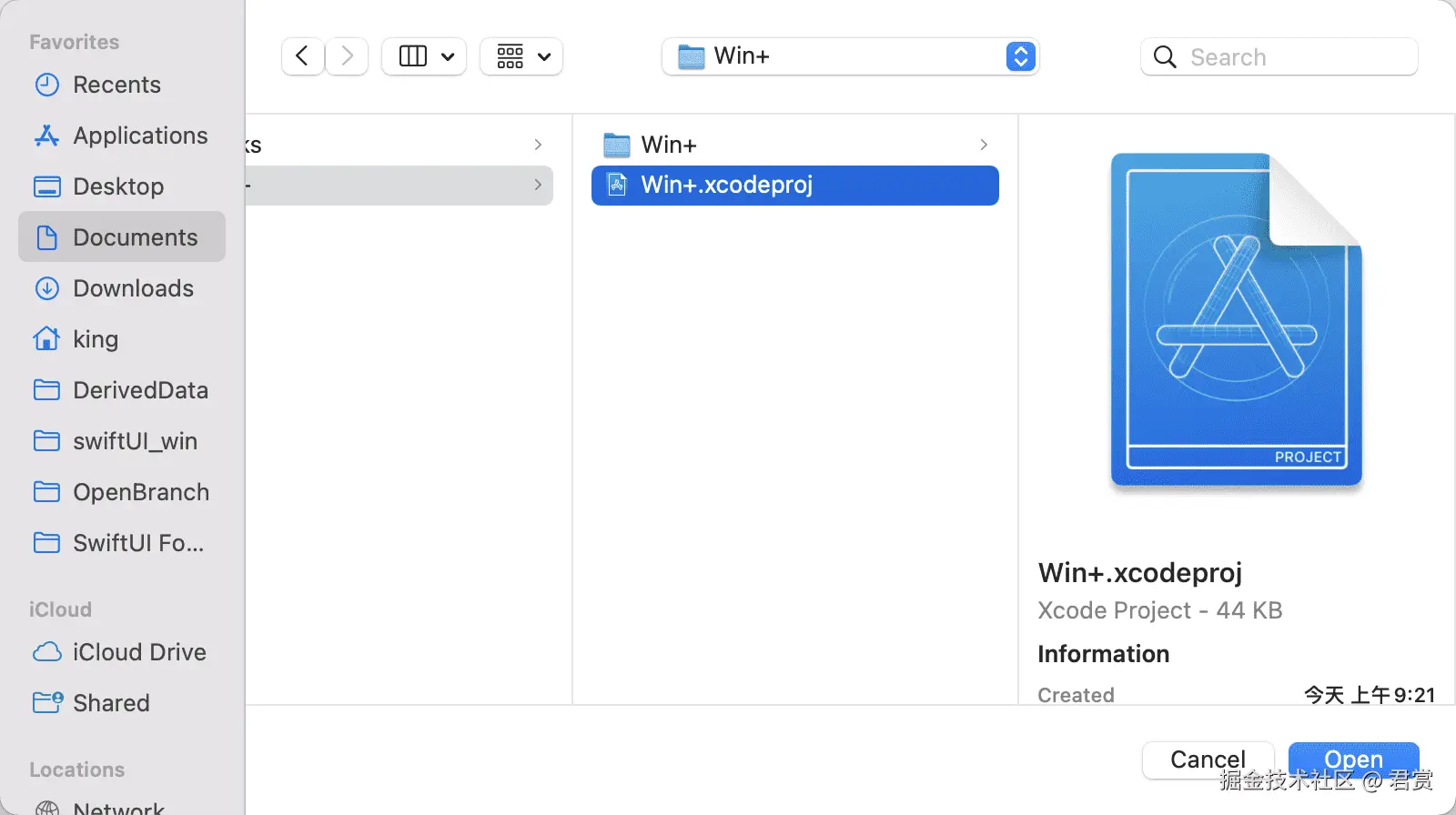Select the Win+.xcodeproj file row
This screenshot has width=1456, height=815.
coord(795,185)
